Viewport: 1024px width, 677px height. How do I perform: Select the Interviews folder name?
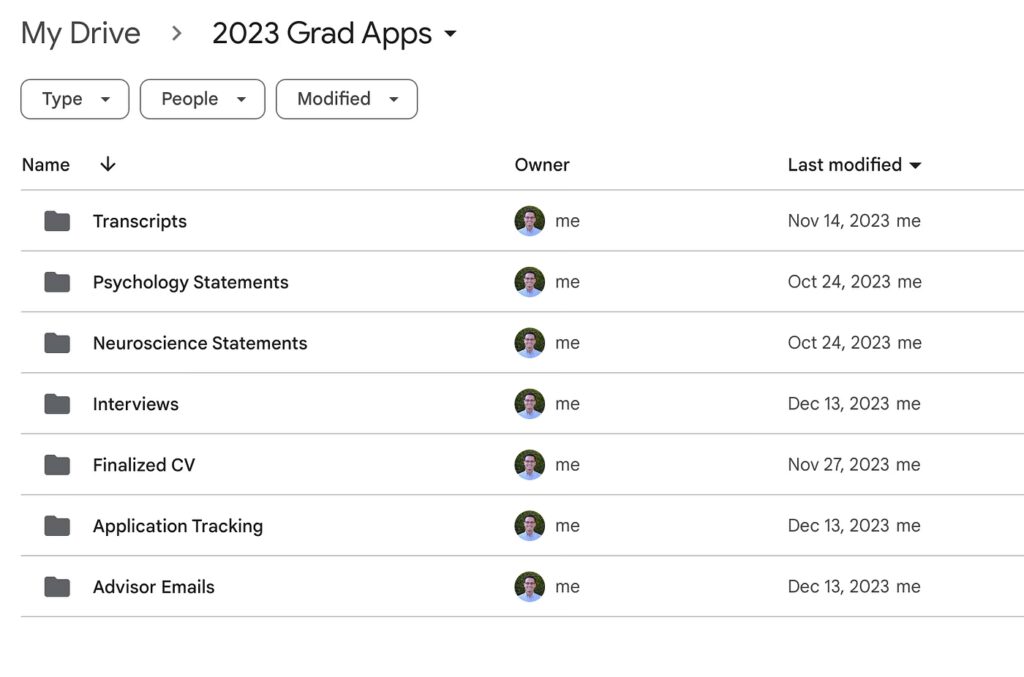(x=136, y=404)
